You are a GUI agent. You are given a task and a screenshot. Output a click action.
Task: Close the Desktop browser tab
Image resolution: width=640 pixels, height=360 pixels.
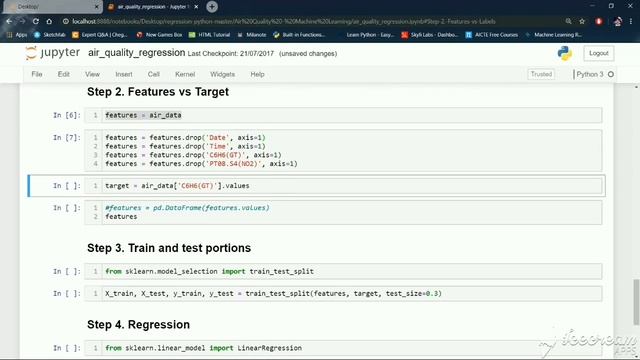tap(97, 7)
